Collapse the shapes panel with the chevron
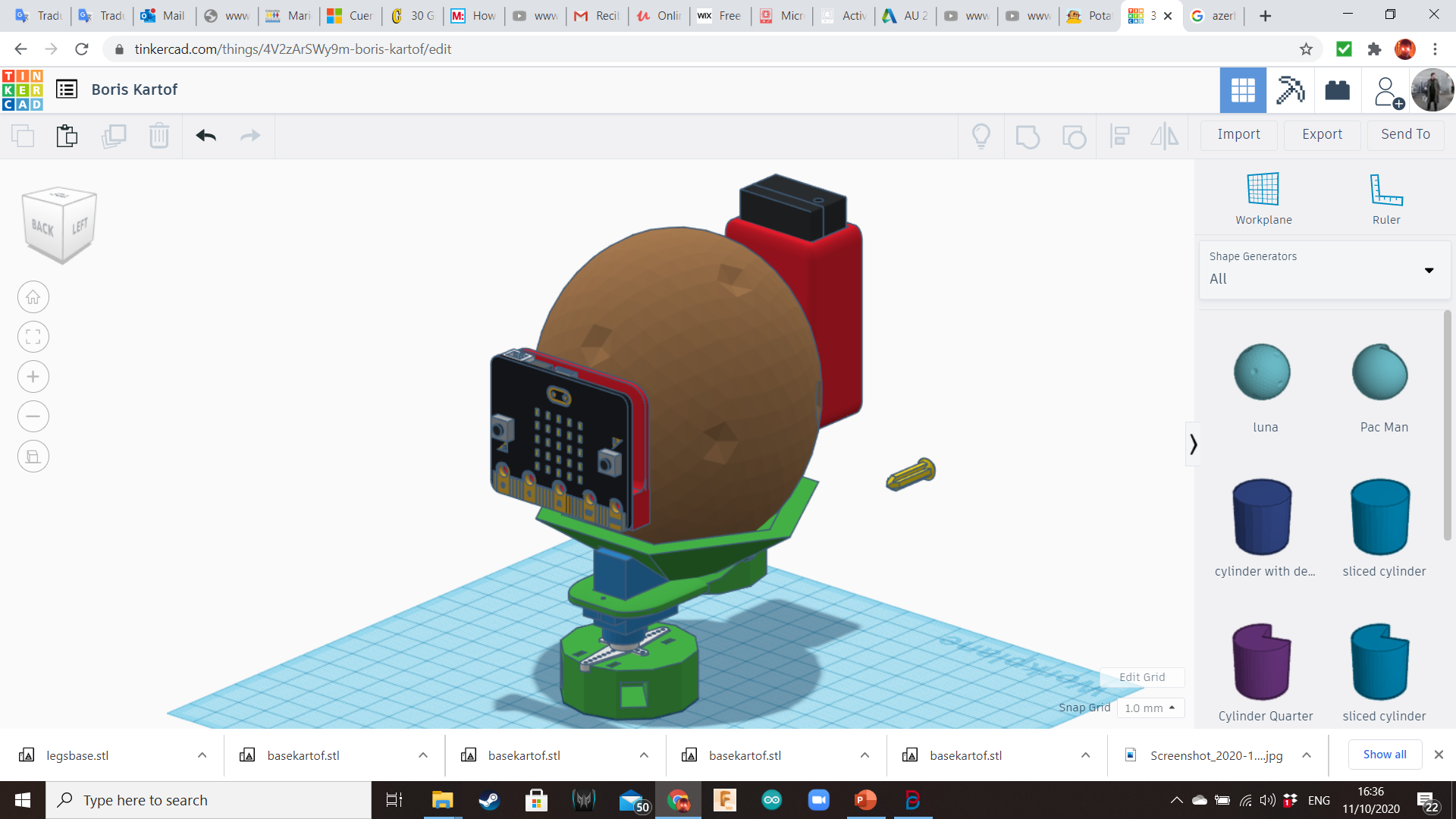 click(1193, 444)
